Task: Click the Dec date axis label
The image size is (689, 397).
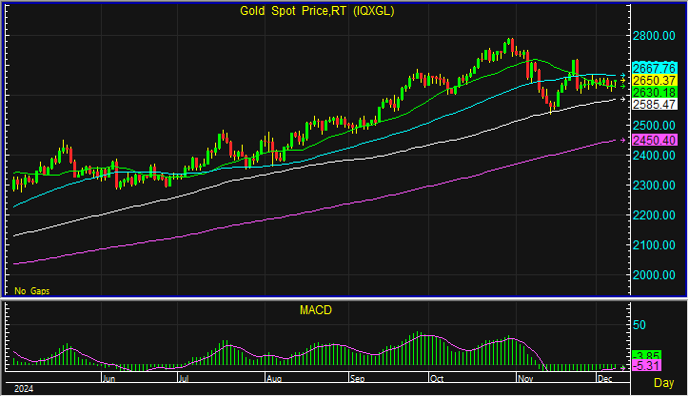Action: click(x=605, y=379)
